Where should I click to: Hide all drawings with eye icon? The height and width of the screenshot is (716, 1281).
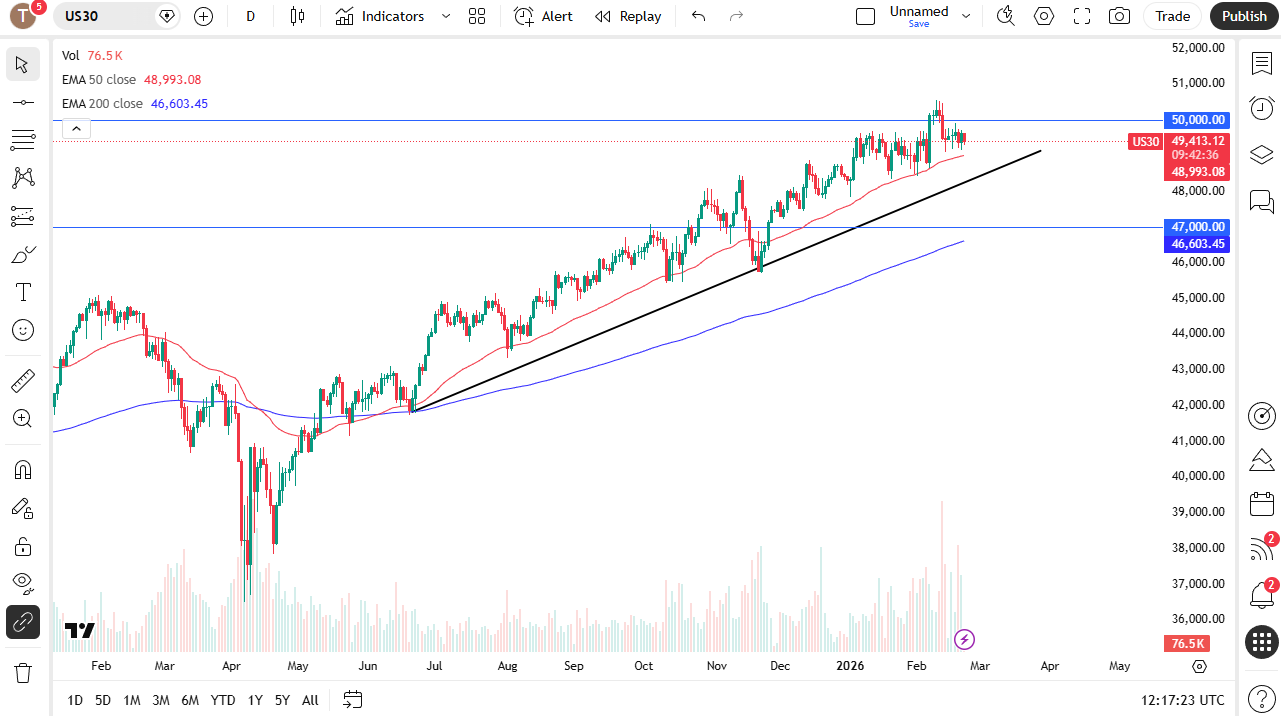point(22,584)
